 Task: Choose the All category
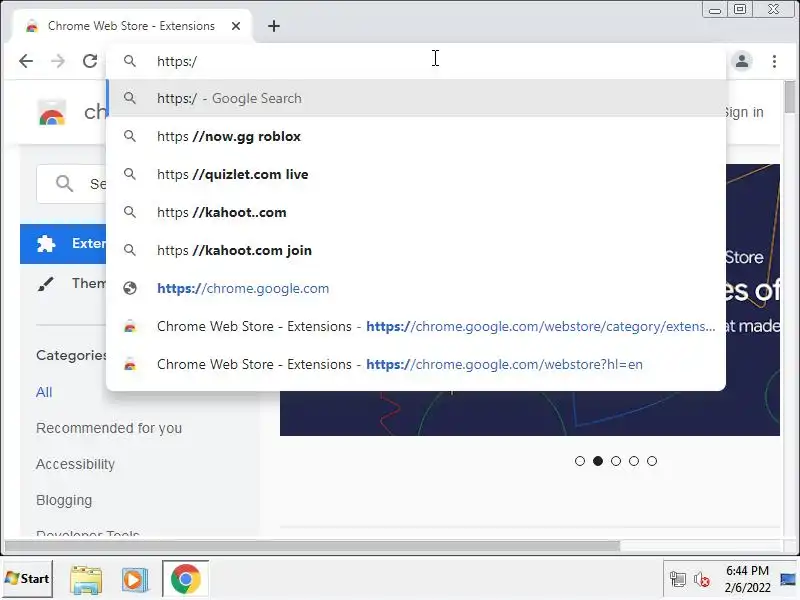coord(44,392)
